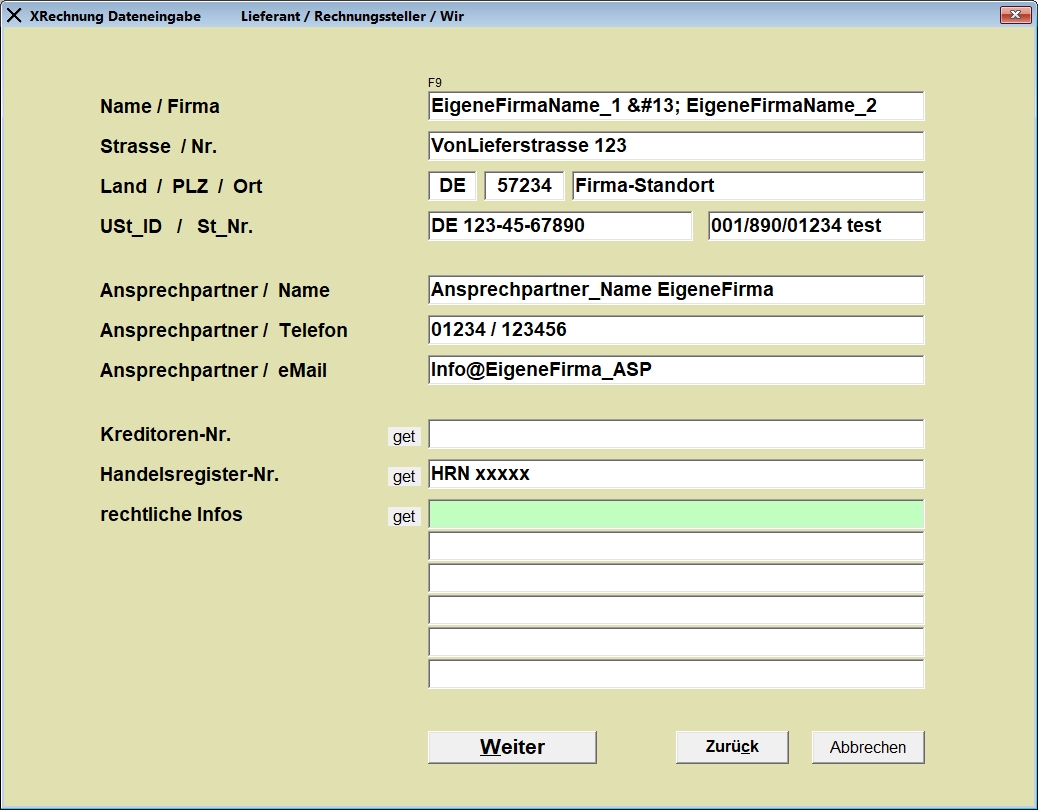The image size is (1038, 810).
Task: Focus the St_Nr. field with 001/890/01234
Action: 816,226
